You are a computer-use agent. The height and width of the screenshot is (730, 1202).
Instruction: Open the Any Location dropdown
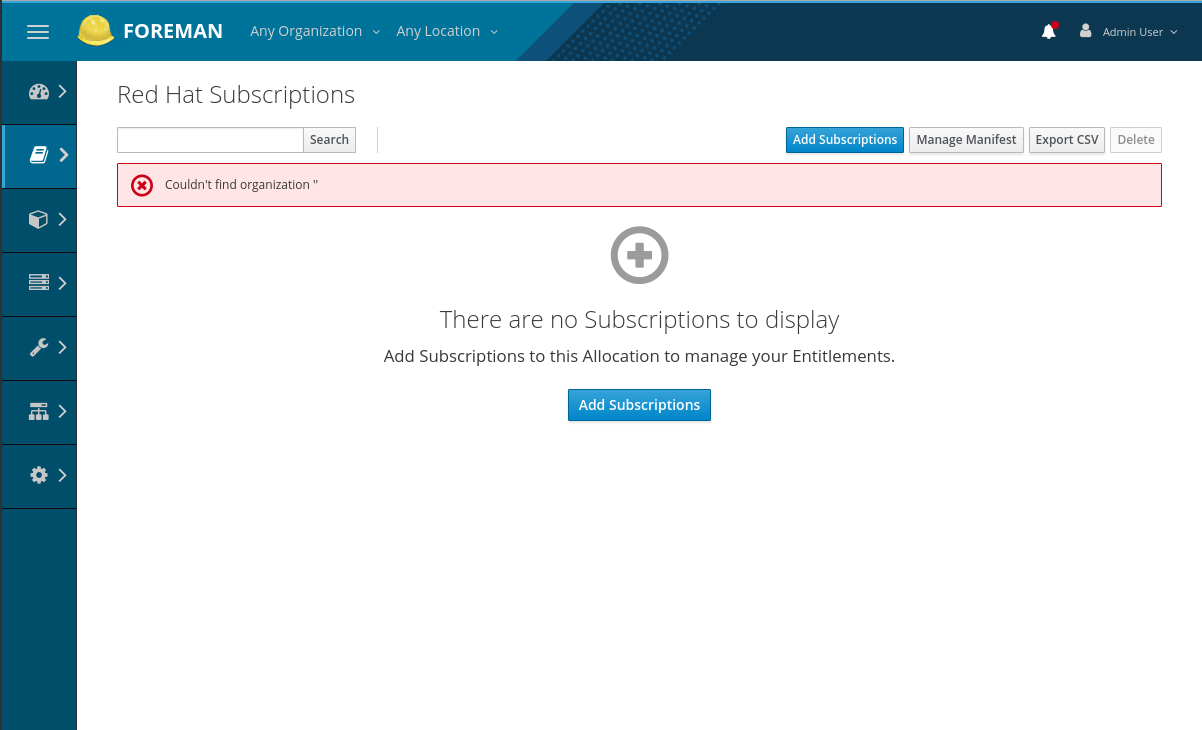click(x=447, y=31)
